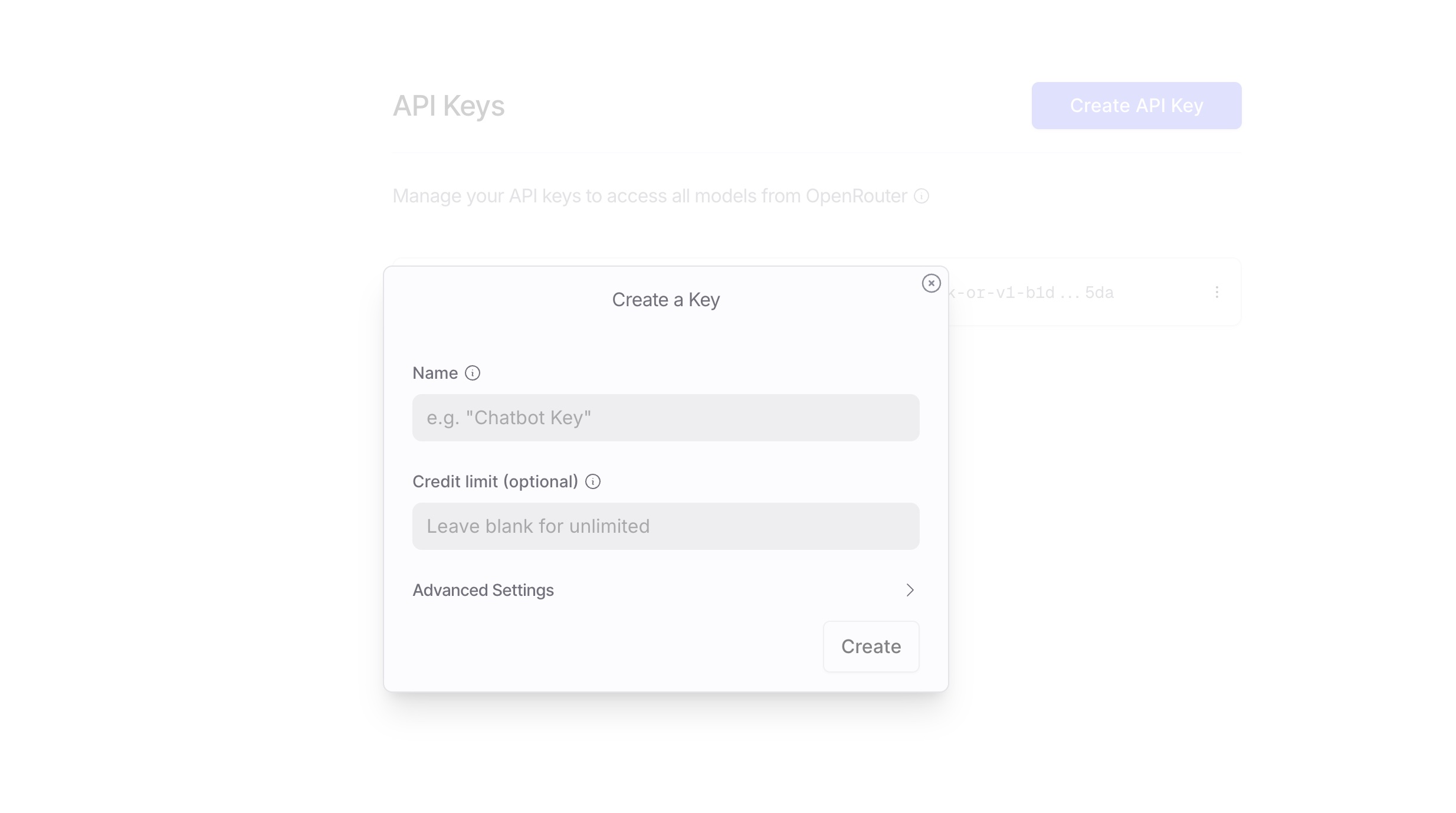
Task: Click the info icon beside Name
Action: tap(473, 373)
